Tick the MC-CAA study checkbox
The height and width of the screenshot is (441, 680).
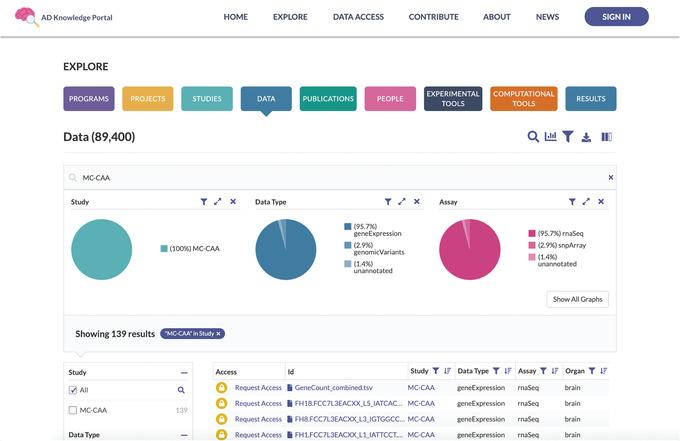tap(72, 410)
